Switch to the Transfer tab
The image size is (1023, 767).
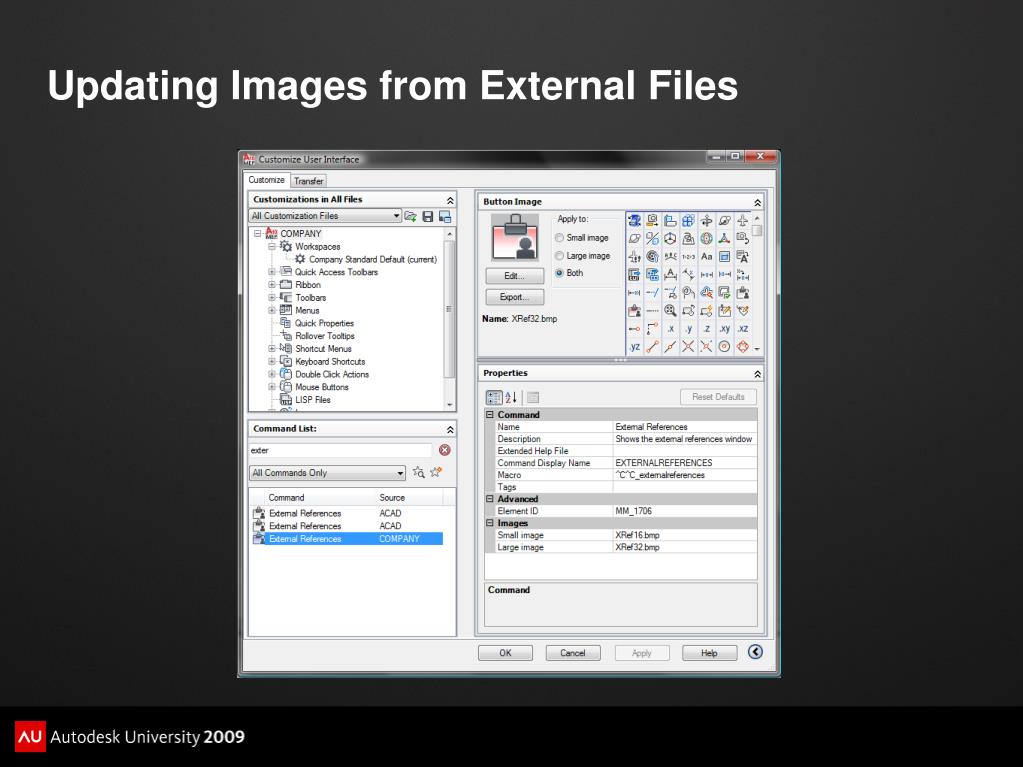pyautogui.click(x=309, y=181)
